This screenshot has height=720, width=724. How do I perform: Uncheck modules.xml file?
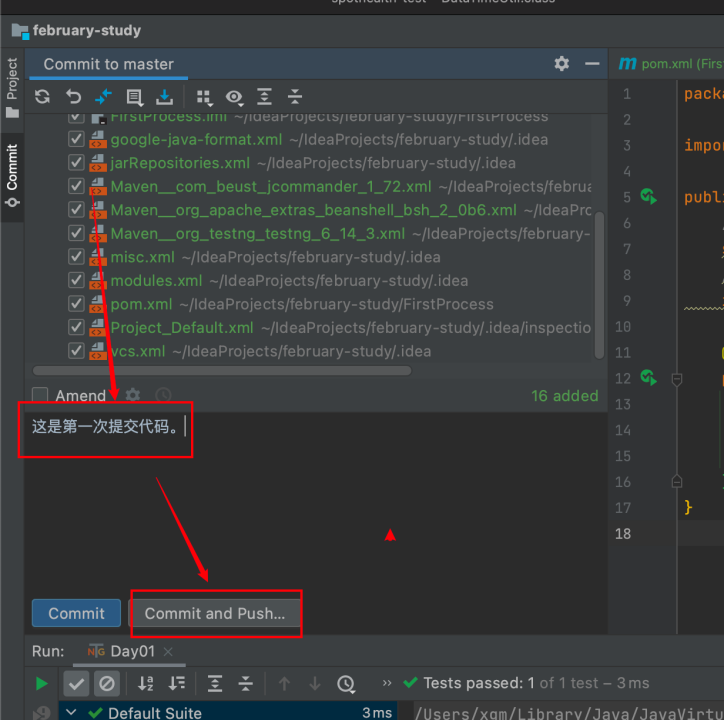76,280
